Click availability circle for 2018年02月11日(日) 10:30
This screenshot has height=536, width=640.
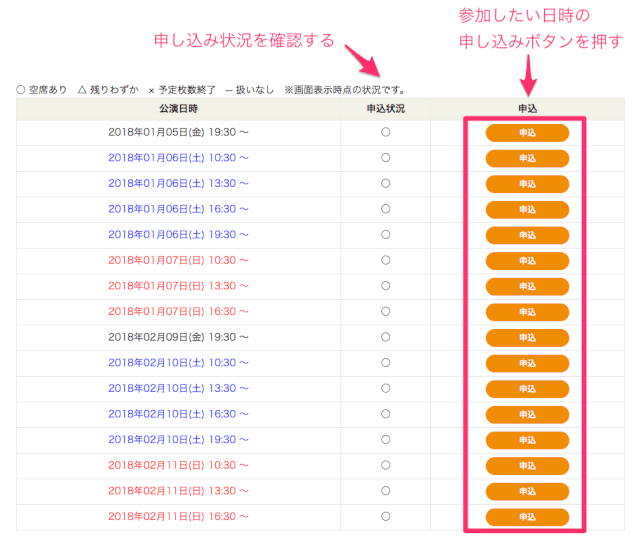[385, 465]
